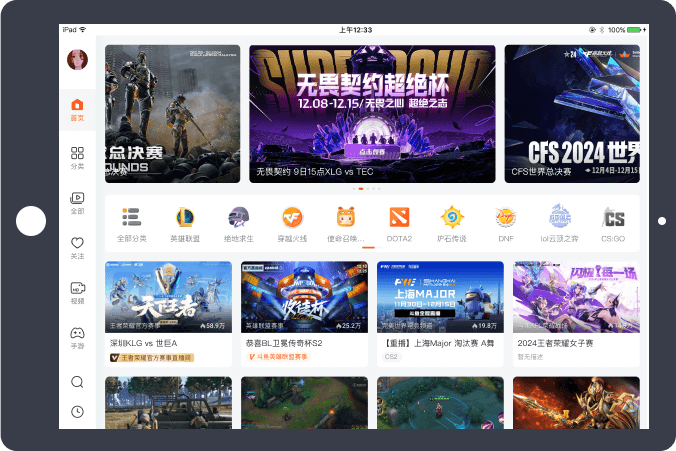Open 关注 following heart icon
676x451 pixels.
(x=77, y=247)
